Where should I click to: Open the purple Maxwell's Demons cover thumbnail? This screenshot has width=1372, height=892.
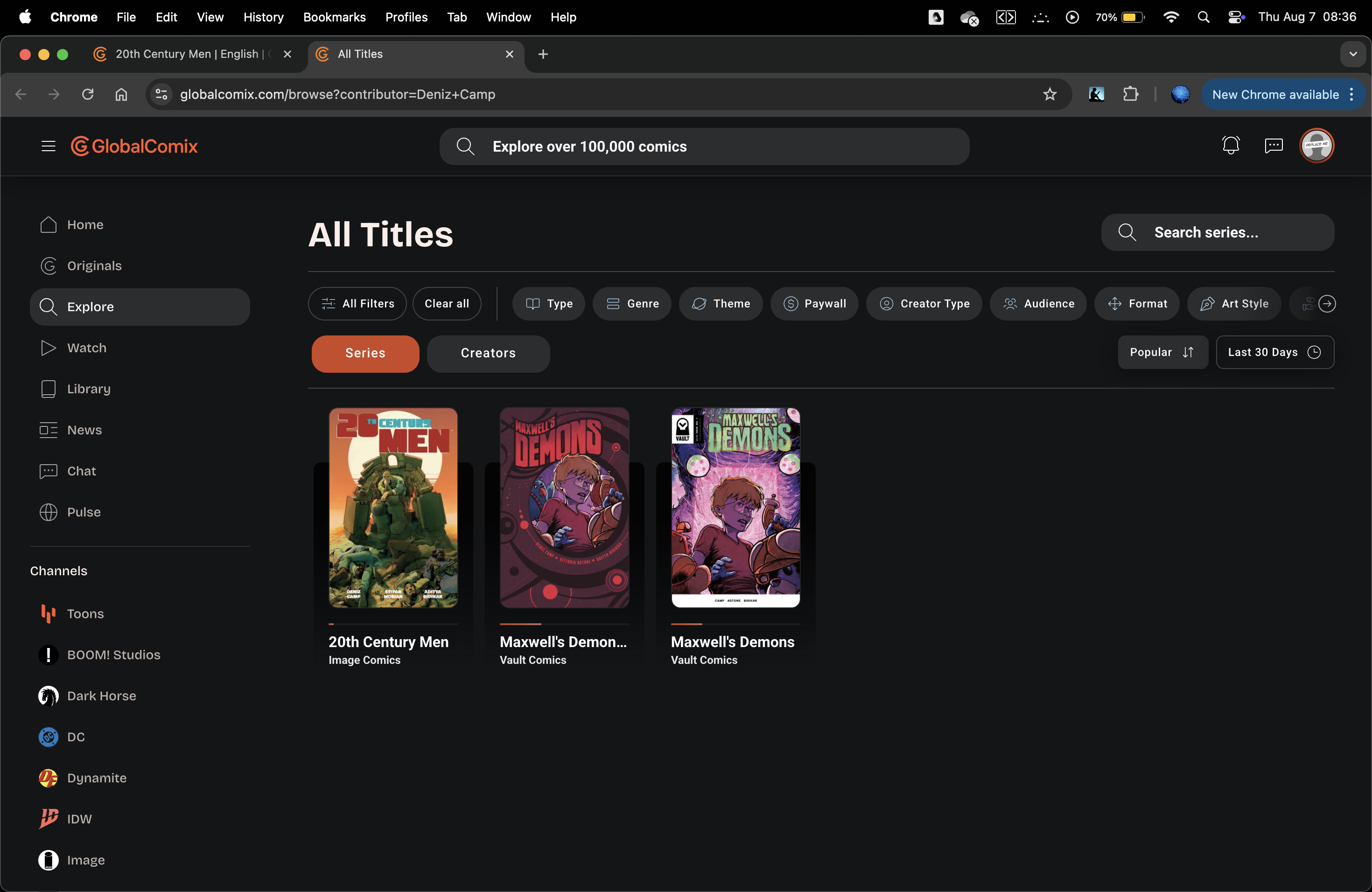tap(735, 508)
